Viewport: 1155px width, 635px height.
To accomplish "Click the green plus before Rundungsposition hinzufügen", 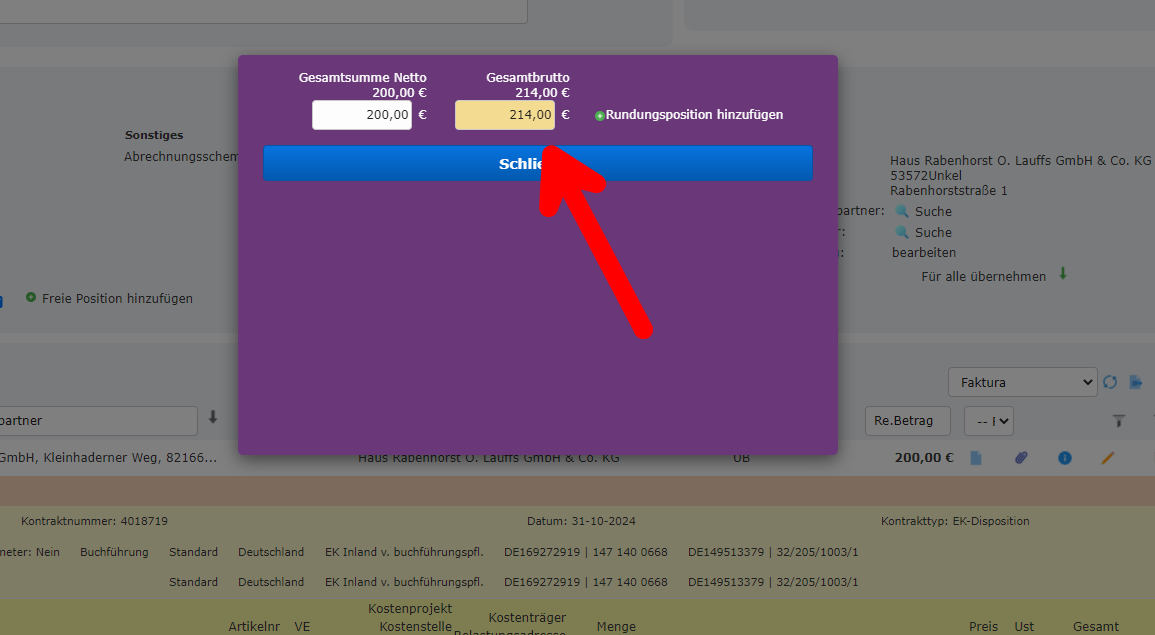I will 598,115.
